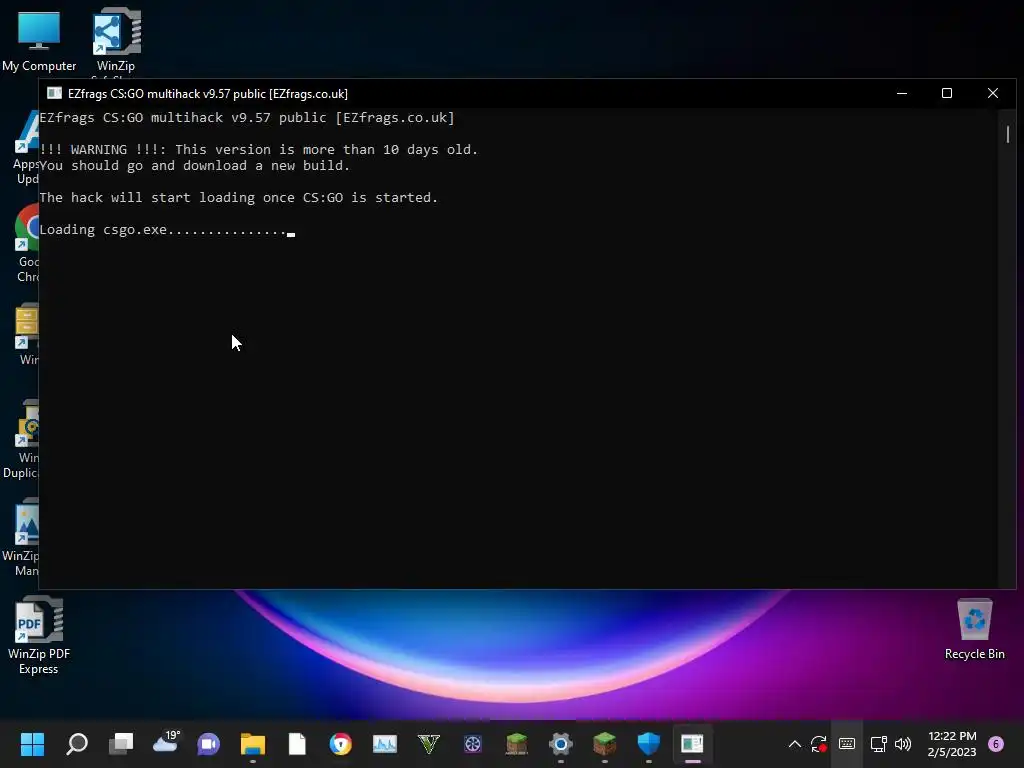
Task: Select the WinZip desktop shortcut
Action: click(x=116, y=40)
